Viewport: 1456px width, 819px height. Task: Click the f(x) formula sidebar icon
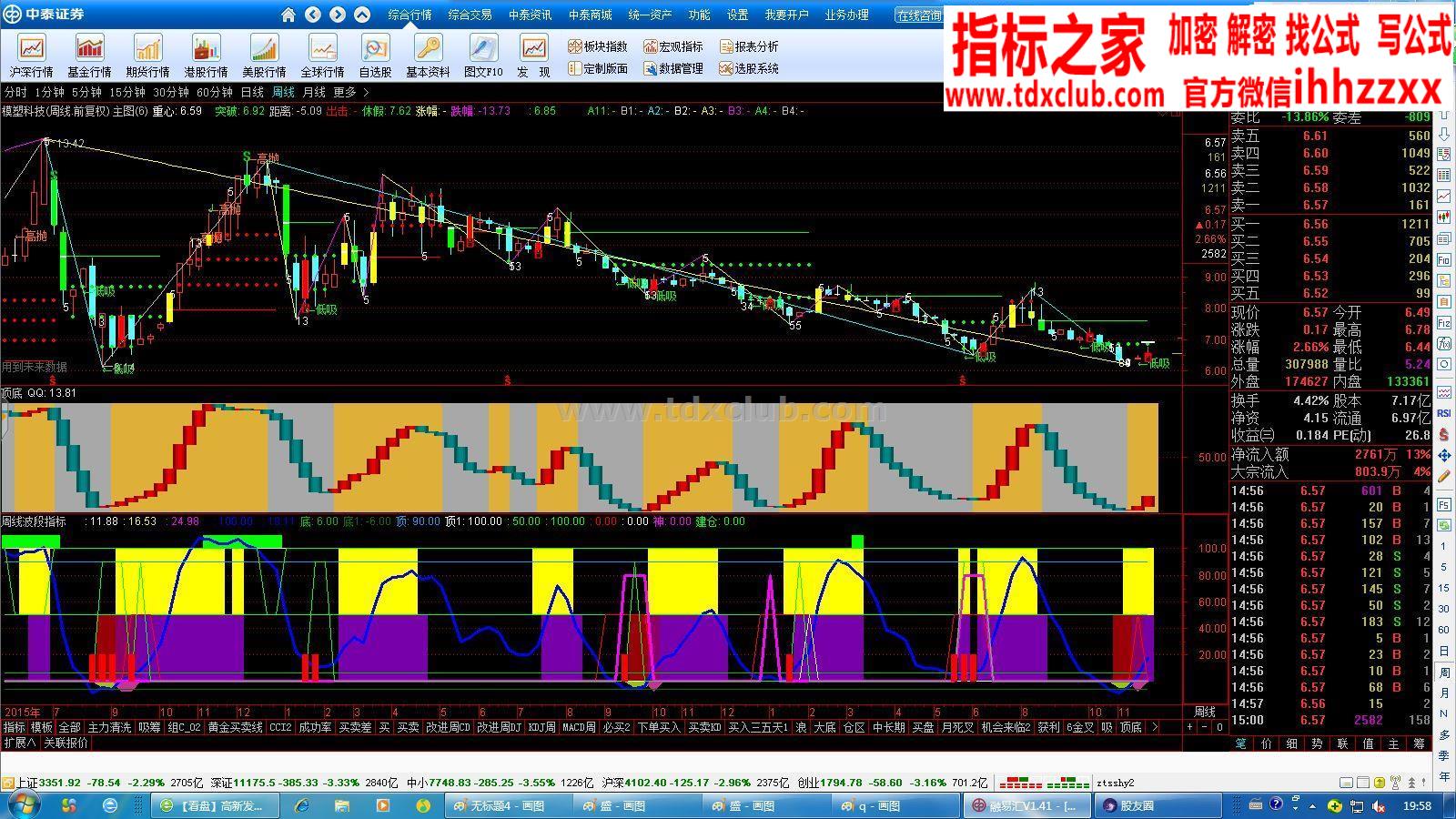pos(1444,344)
